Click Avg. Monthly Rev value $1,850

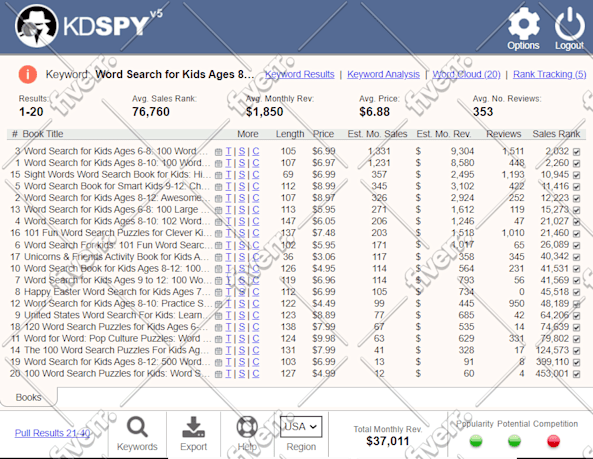pos(264,112)
